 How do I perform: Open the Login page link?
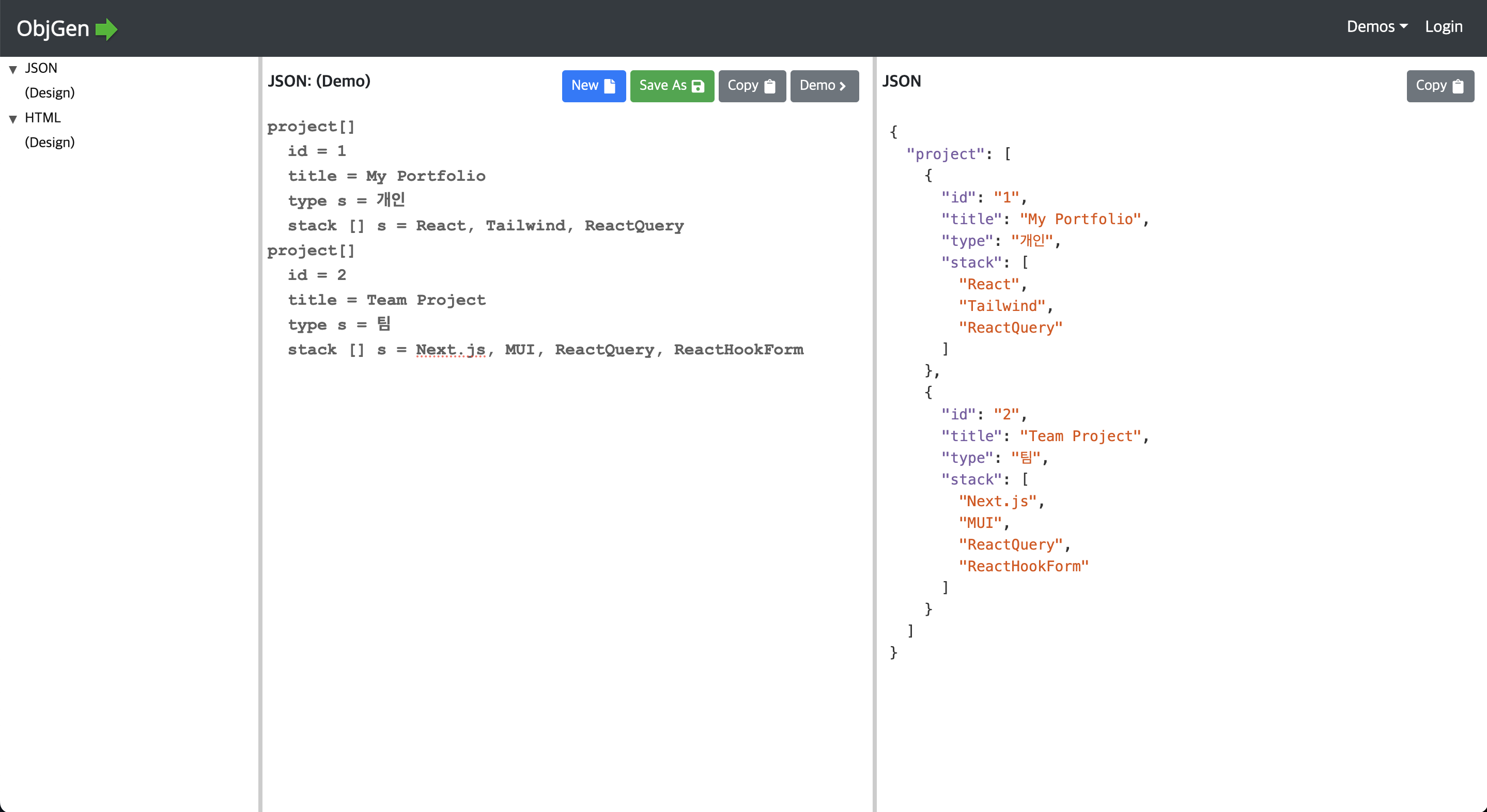tap(1443, 26)
